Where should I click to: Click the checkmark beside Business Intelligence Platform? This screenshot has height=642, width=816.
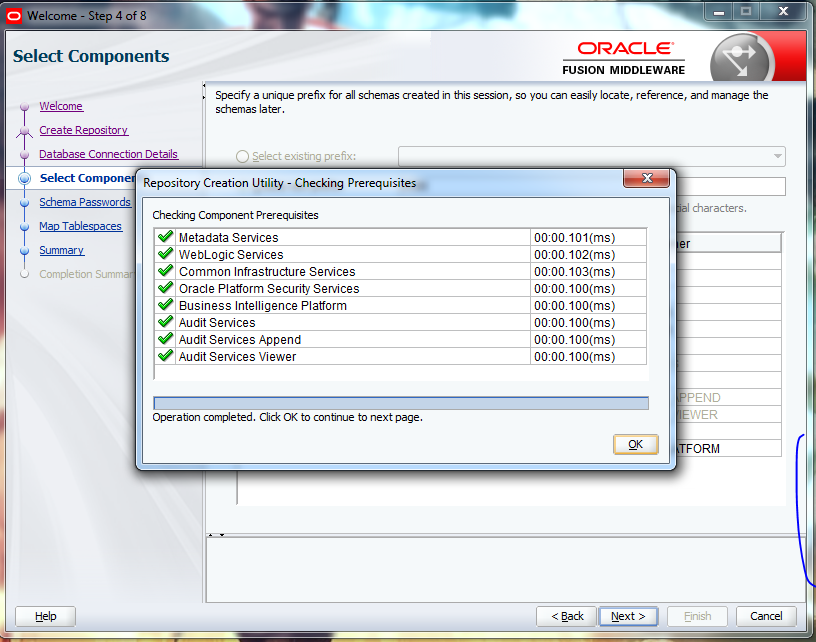pos(165,305)
